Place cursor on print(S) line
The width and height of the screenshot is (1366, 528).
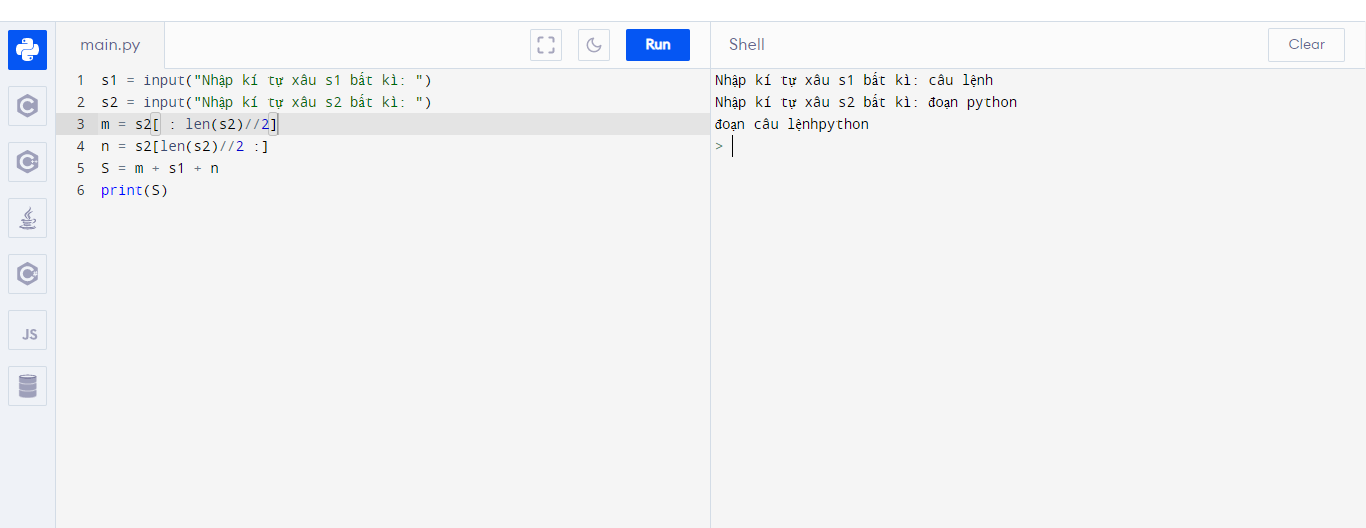click(x=134, y=190)
